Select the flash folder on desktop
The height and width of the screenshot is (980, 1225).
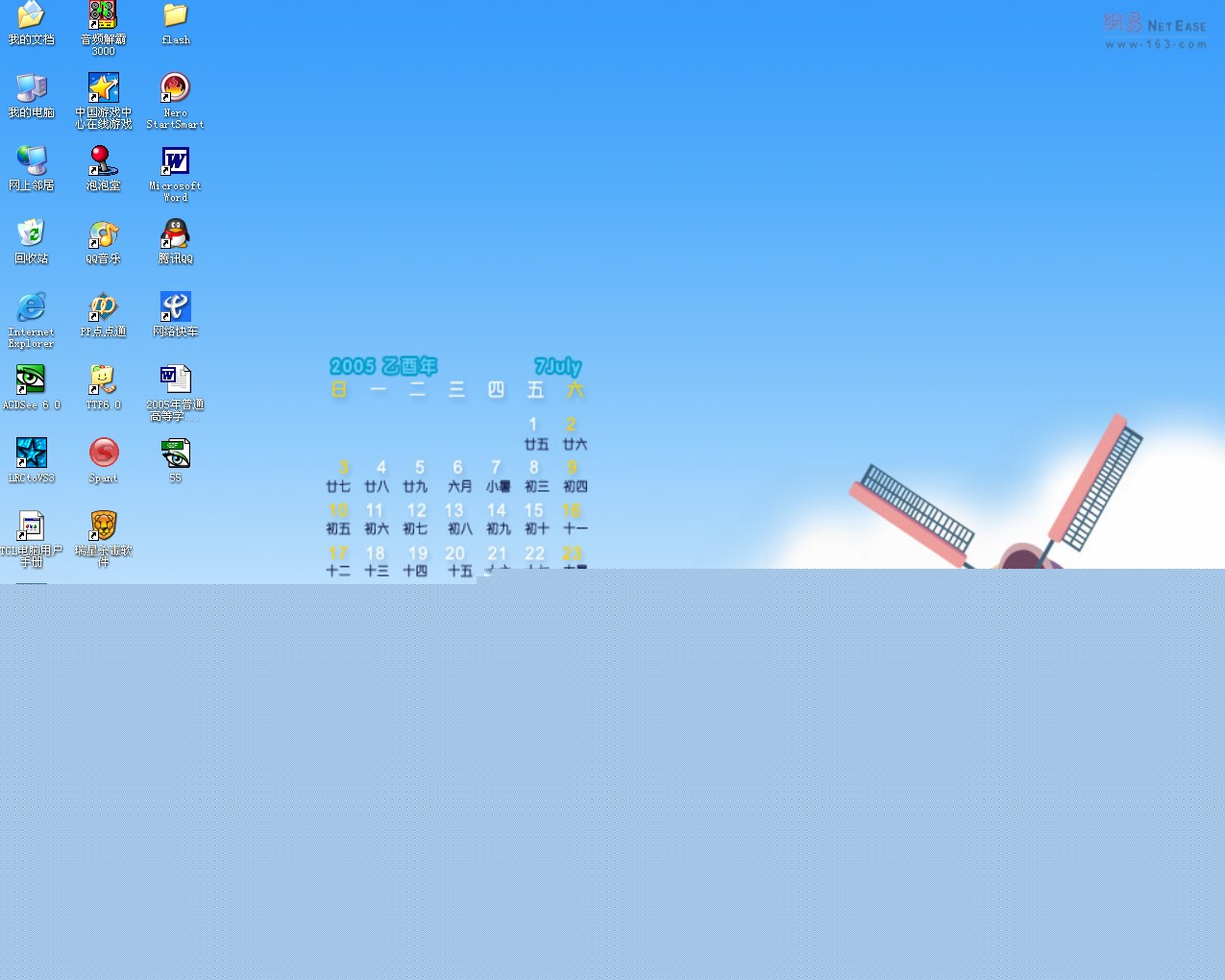[175, 15]
